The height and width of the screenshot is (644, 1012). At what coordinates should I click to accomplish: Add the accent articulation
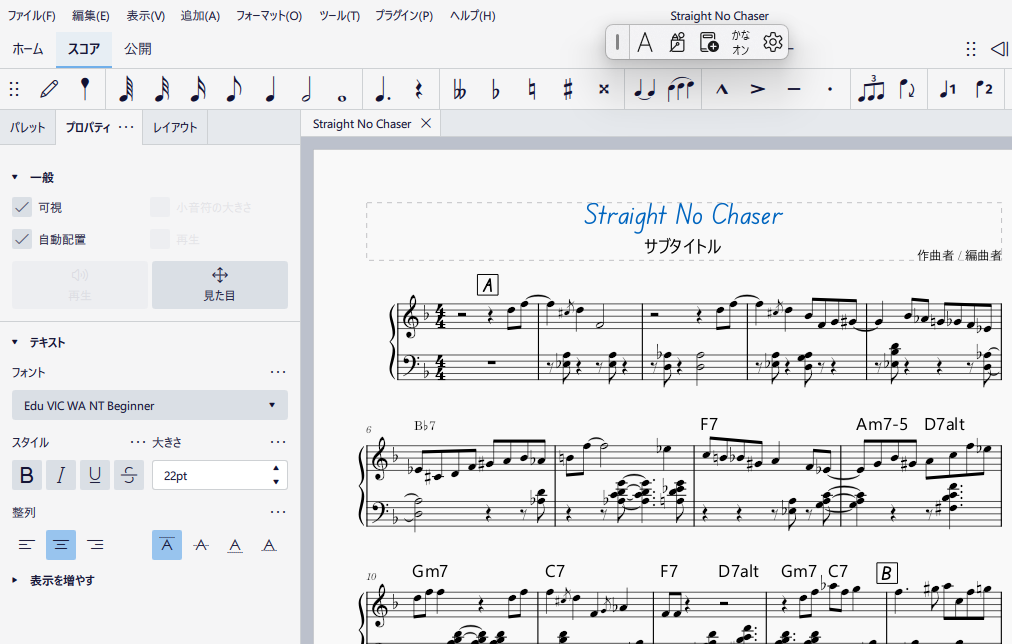pyautogui.click(x=758, y=89)
